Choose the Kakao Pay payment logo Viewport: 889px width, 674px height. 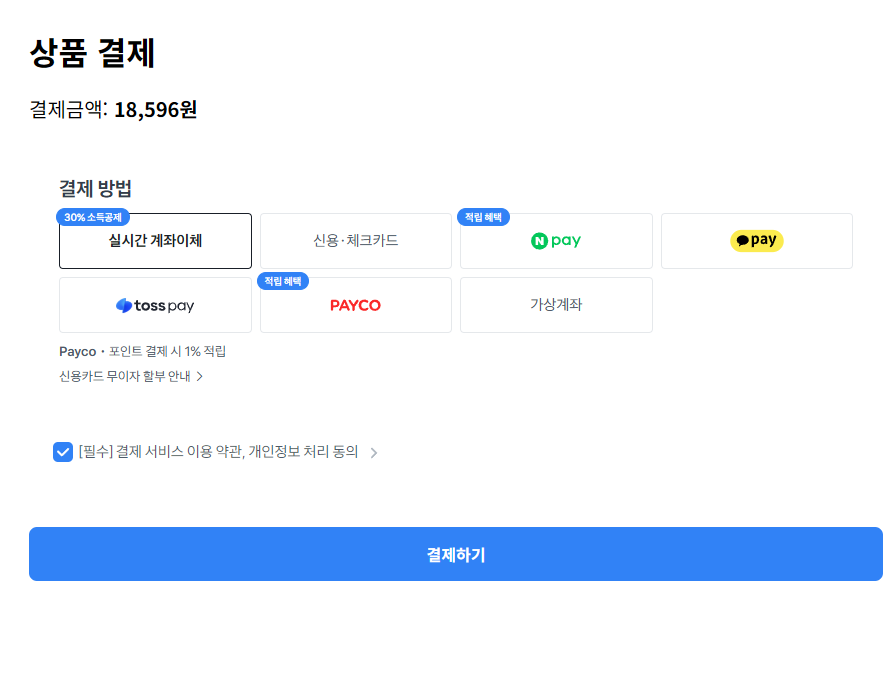pos(756,241)
